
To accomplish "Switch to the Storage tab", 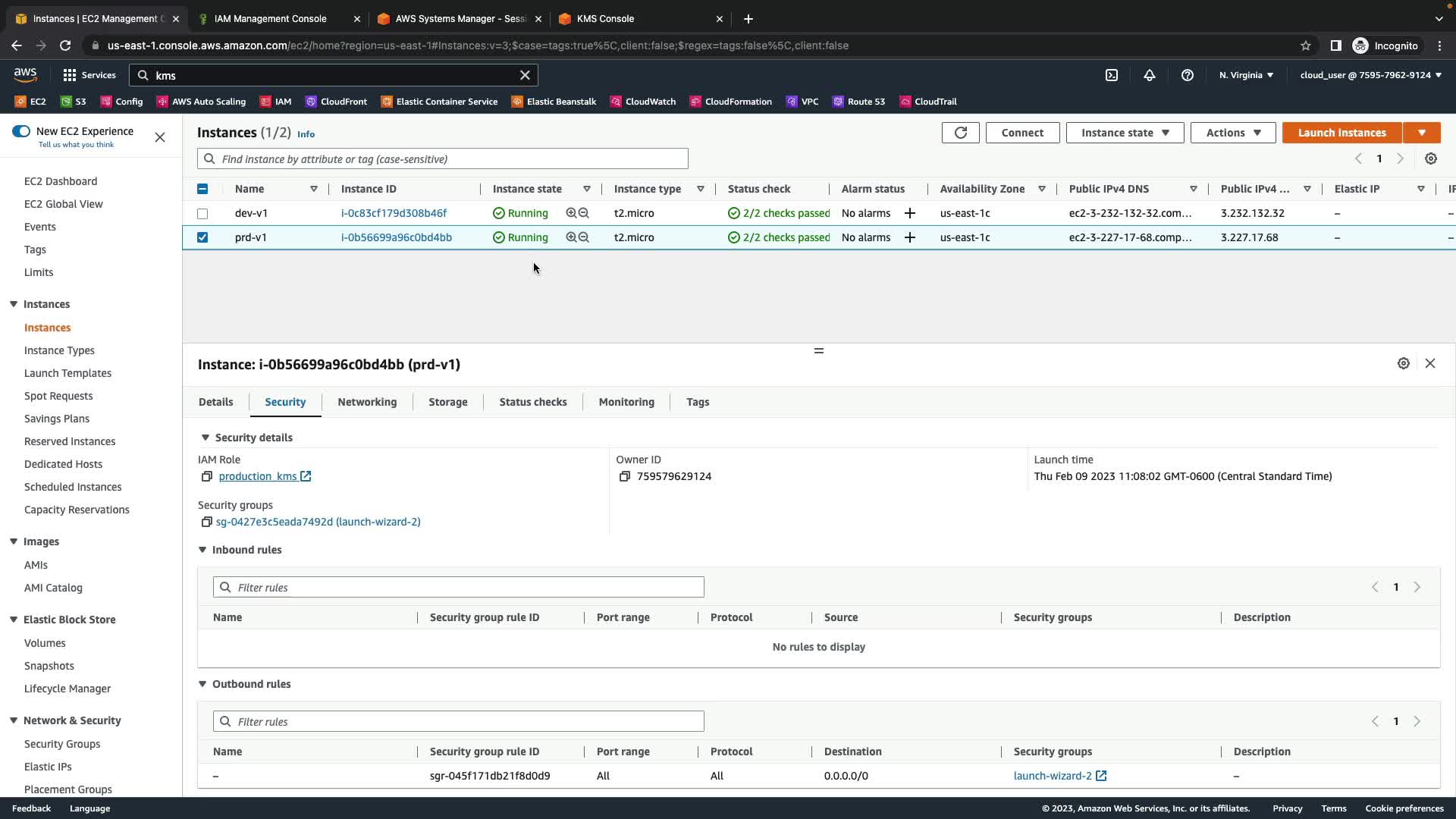I will tap(447, 402).
